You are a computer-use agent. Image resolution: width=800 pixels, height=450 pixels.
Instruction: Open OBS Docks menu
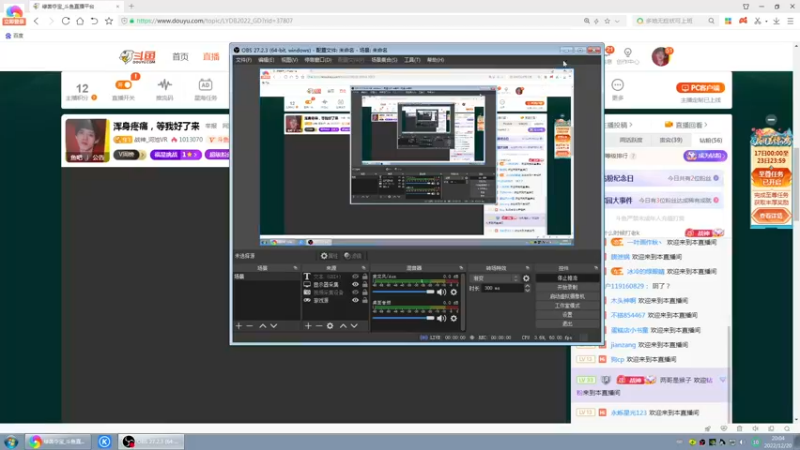tap(318, 60)
